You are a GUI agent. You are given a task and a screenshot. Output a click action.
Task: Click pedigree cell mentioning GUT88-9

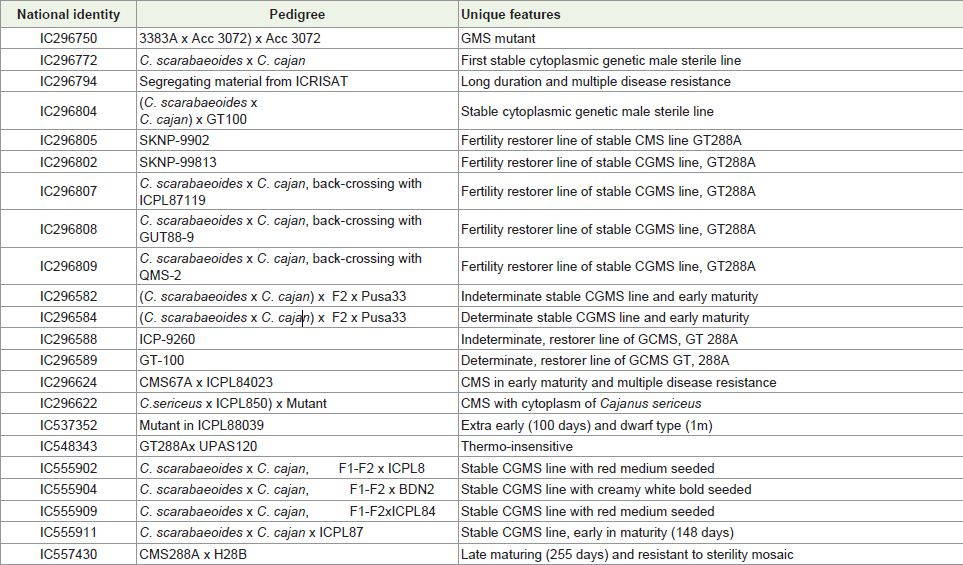[x=297, y=229]
